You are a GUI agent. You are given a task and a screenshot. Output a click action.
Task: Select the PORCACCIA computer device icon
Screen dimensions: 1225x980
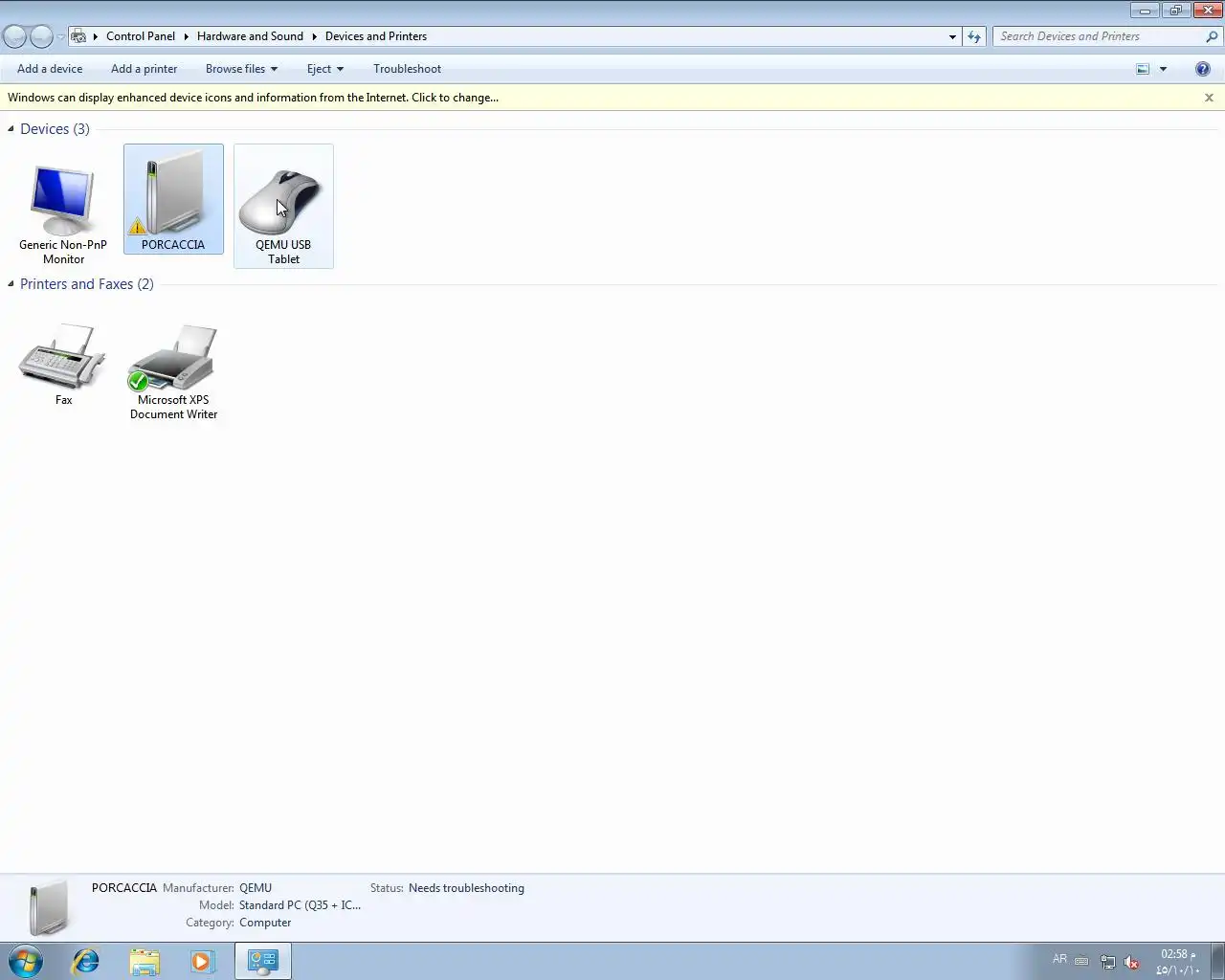pos(173,199)
